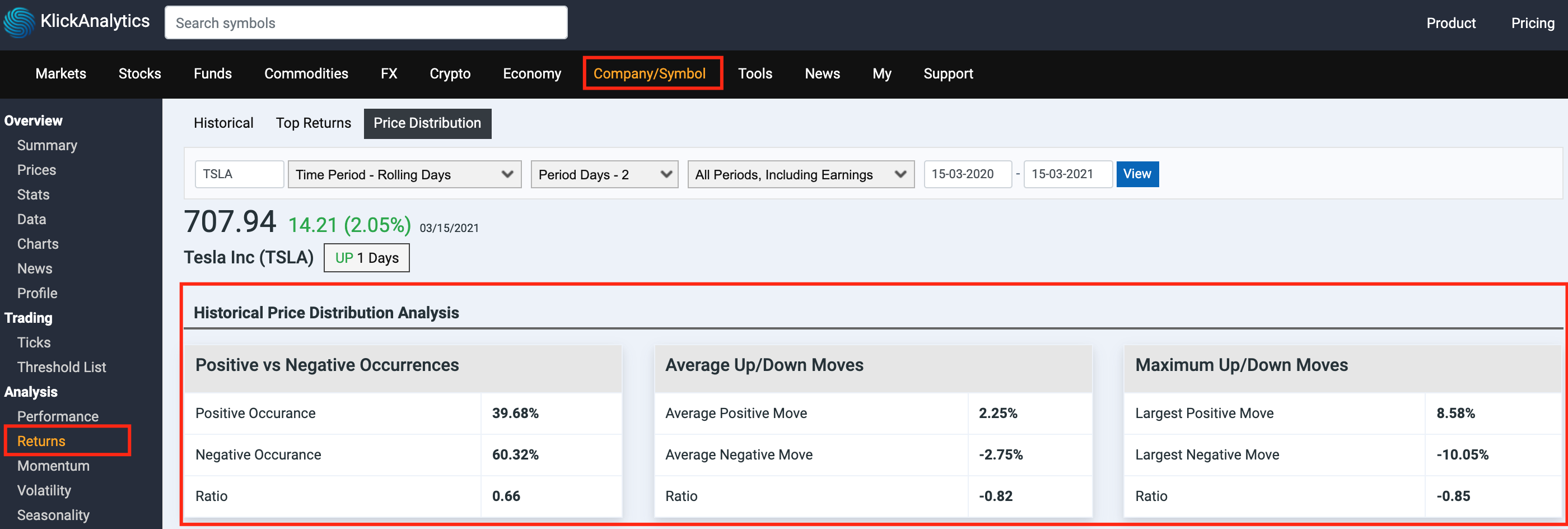This screenshot has width=1568, height=529.
Task: Open the Funds menu
Action: 212,74
